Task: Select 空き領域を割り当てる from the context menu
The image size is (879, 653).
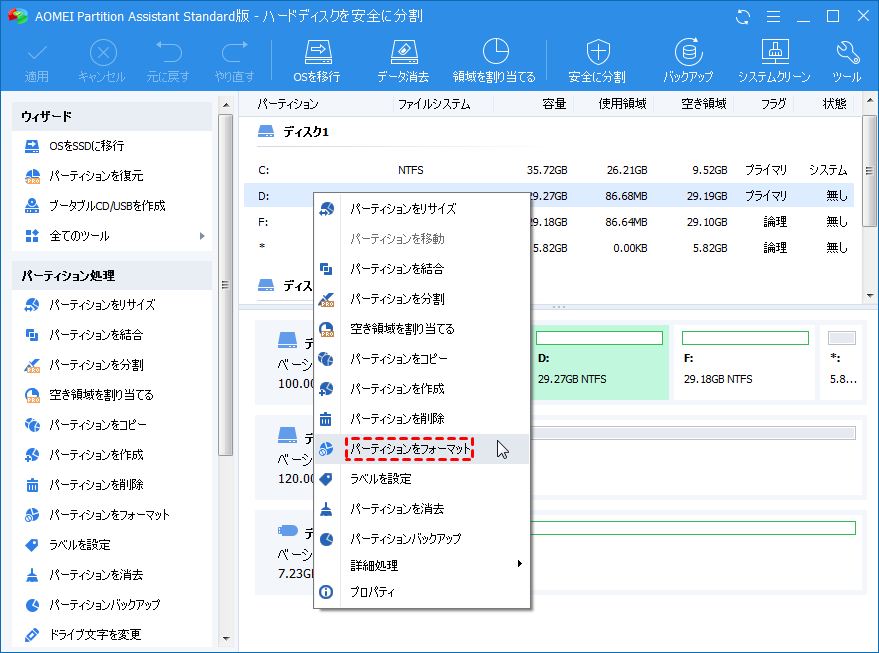Action: tap(422, 329)
